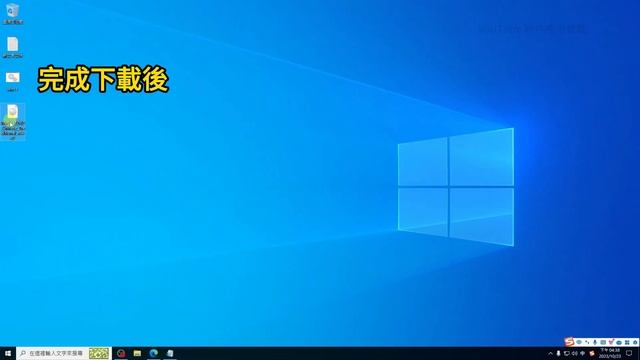Launch Microsoft Edge from the taskbar
640x360 pixels.
tap(153, 353)
